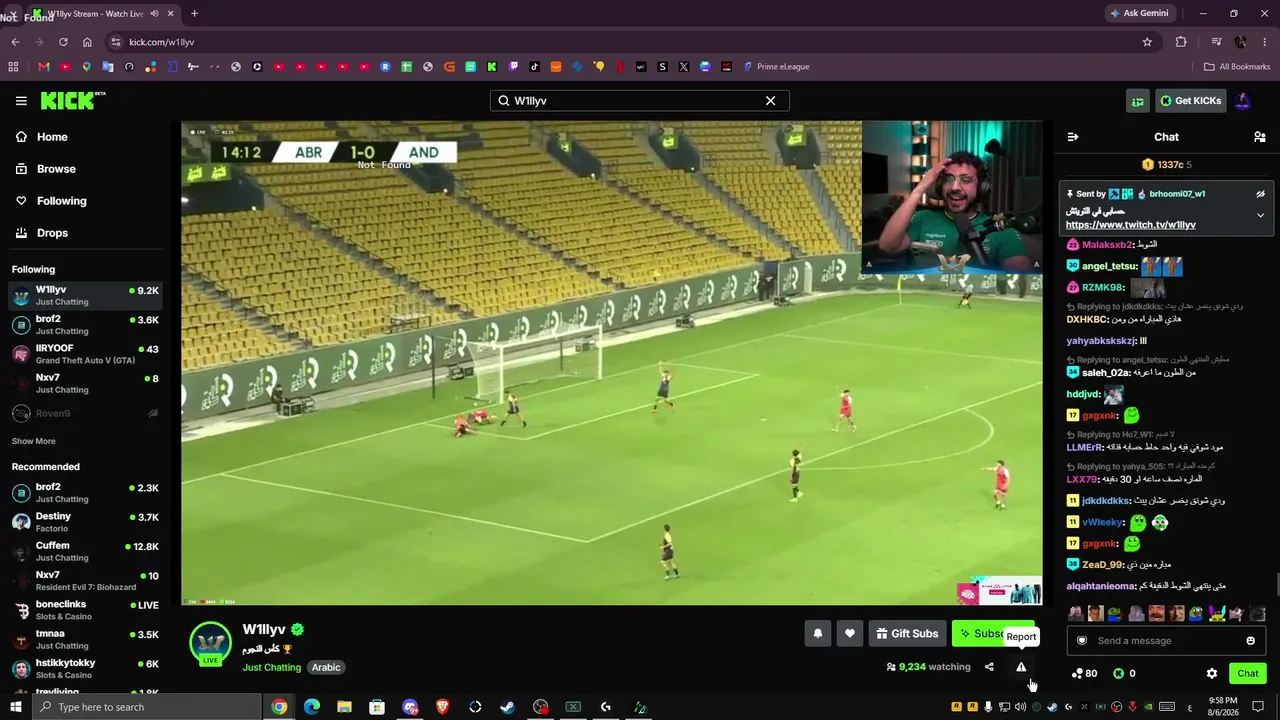1280x720 pixels.
Task: Open the channel points balance showing 80
Action: pyautogui.click(x=1084, y=674)
